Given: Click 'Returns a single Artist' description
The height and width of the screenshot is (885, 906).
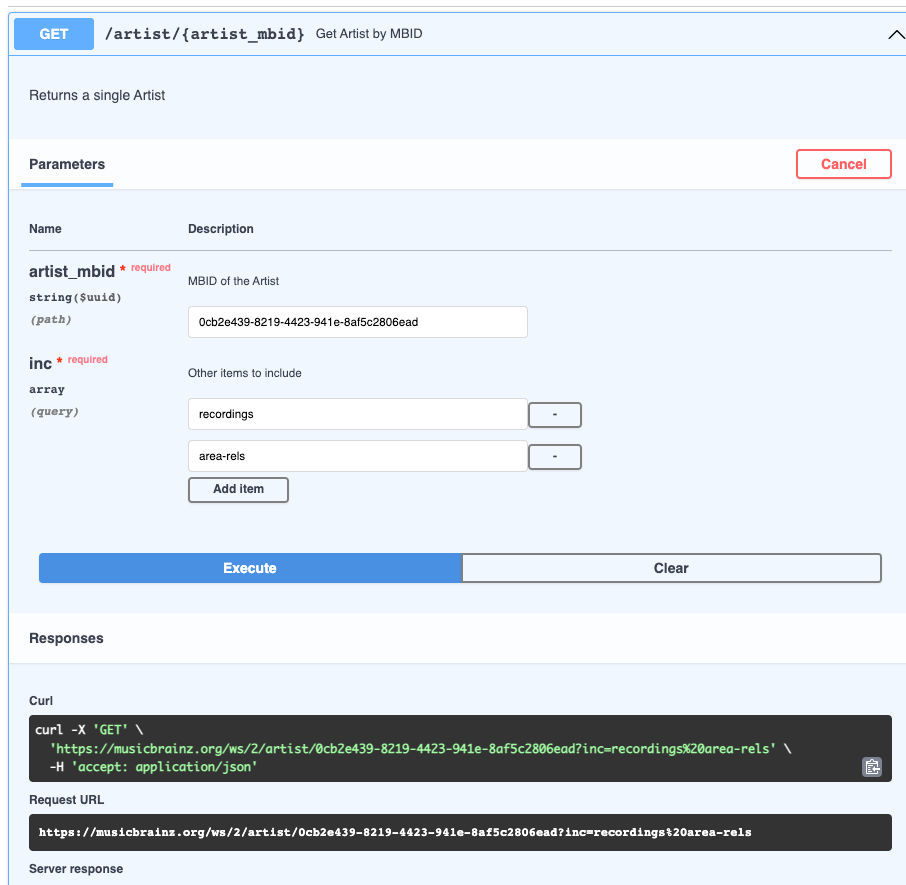Looking at the screenshot, I should pos(97,95).
